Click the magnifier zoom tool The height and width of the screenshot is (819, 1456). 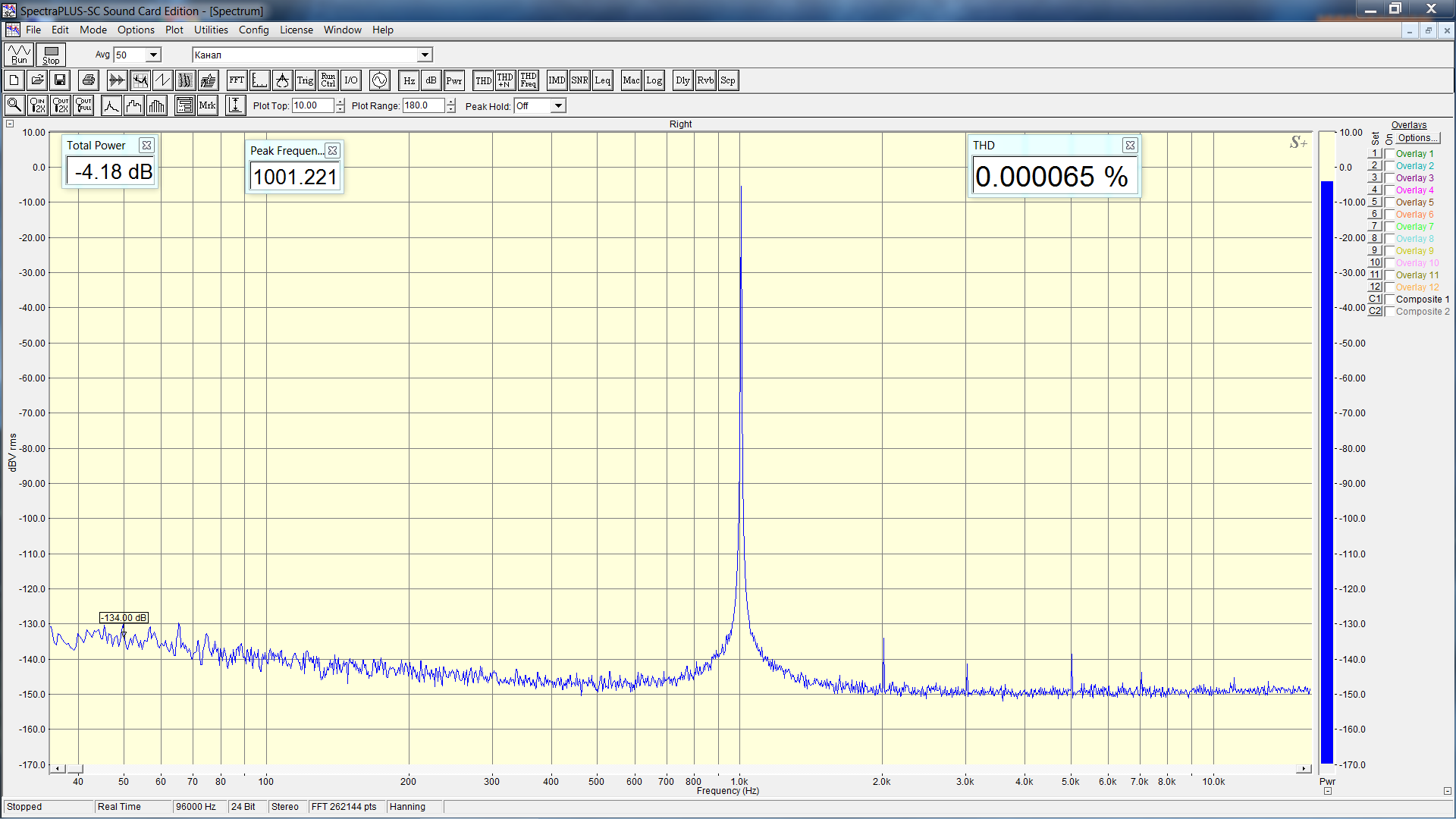pyautogui.click(x=14, y=105)
